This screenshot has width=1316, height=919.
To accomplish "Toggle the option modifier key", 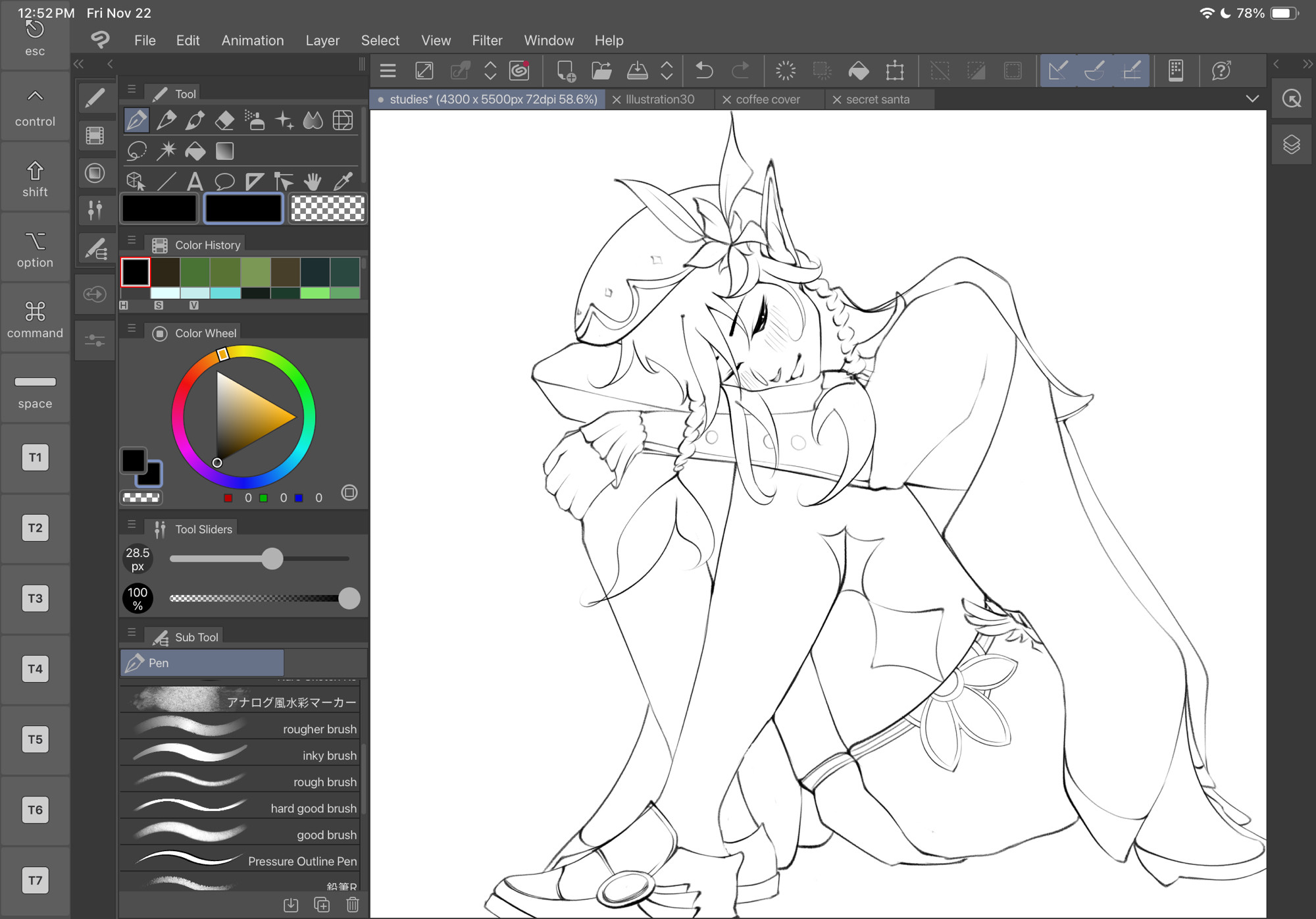I will 35,248.
